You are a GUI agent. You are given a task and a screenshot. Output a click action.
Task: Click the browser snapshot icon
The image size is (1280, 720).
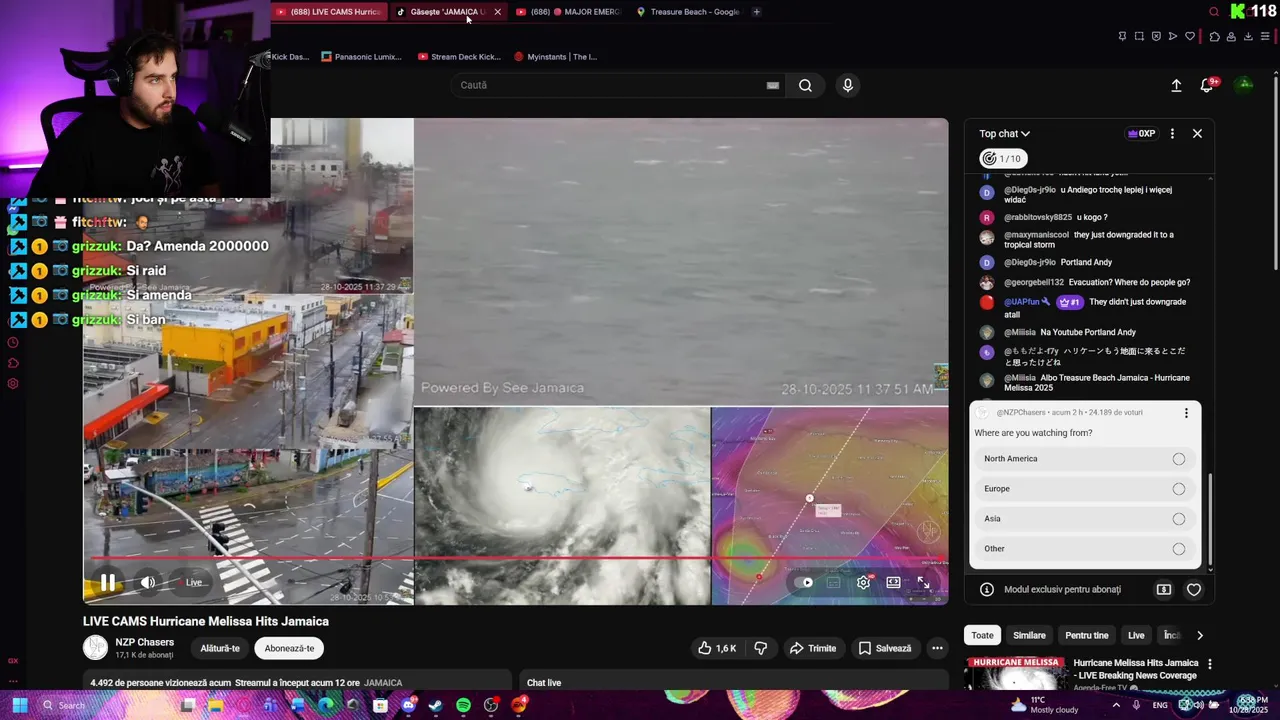pos(1139,36)
